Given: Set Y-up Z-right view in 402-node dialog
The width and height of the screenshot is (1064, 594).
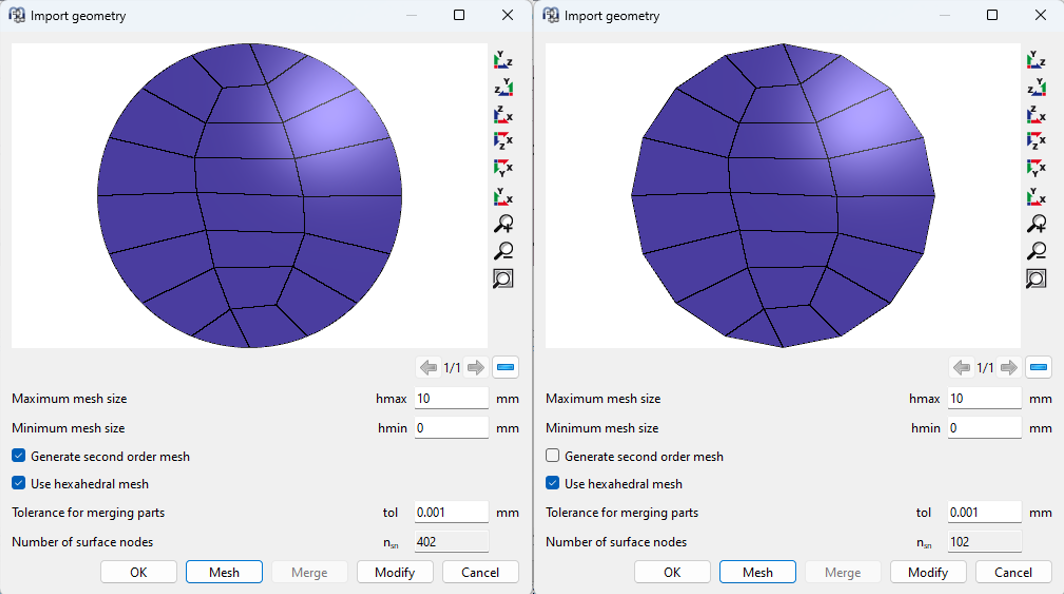Looking at the screenshot, I should coord(503,60).
